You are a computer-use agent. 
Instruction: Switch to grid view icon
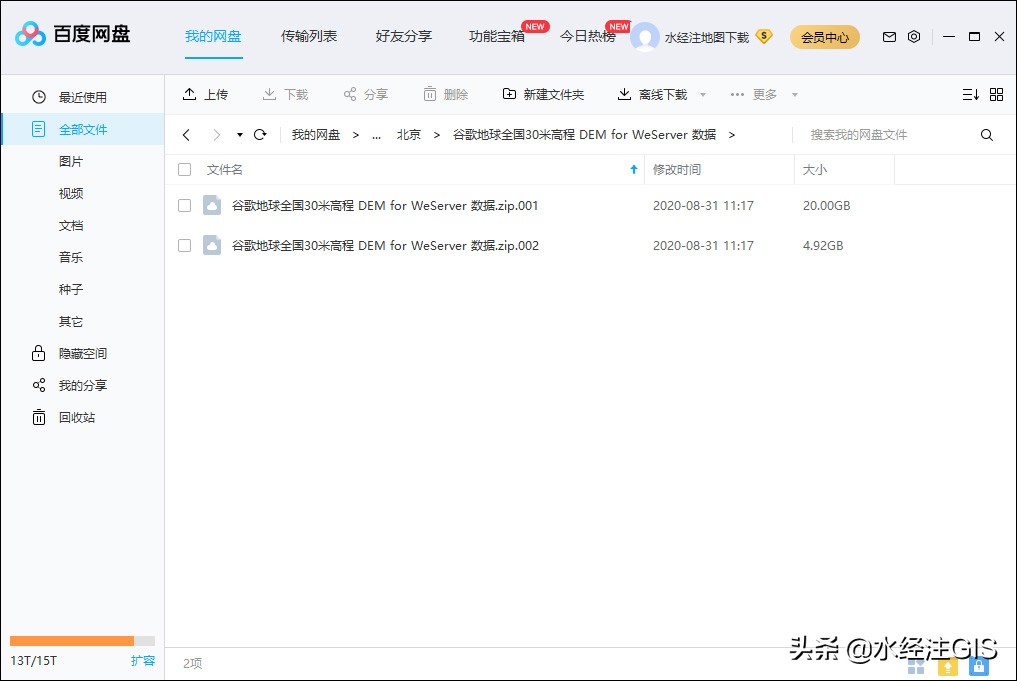tap(997, 95)
